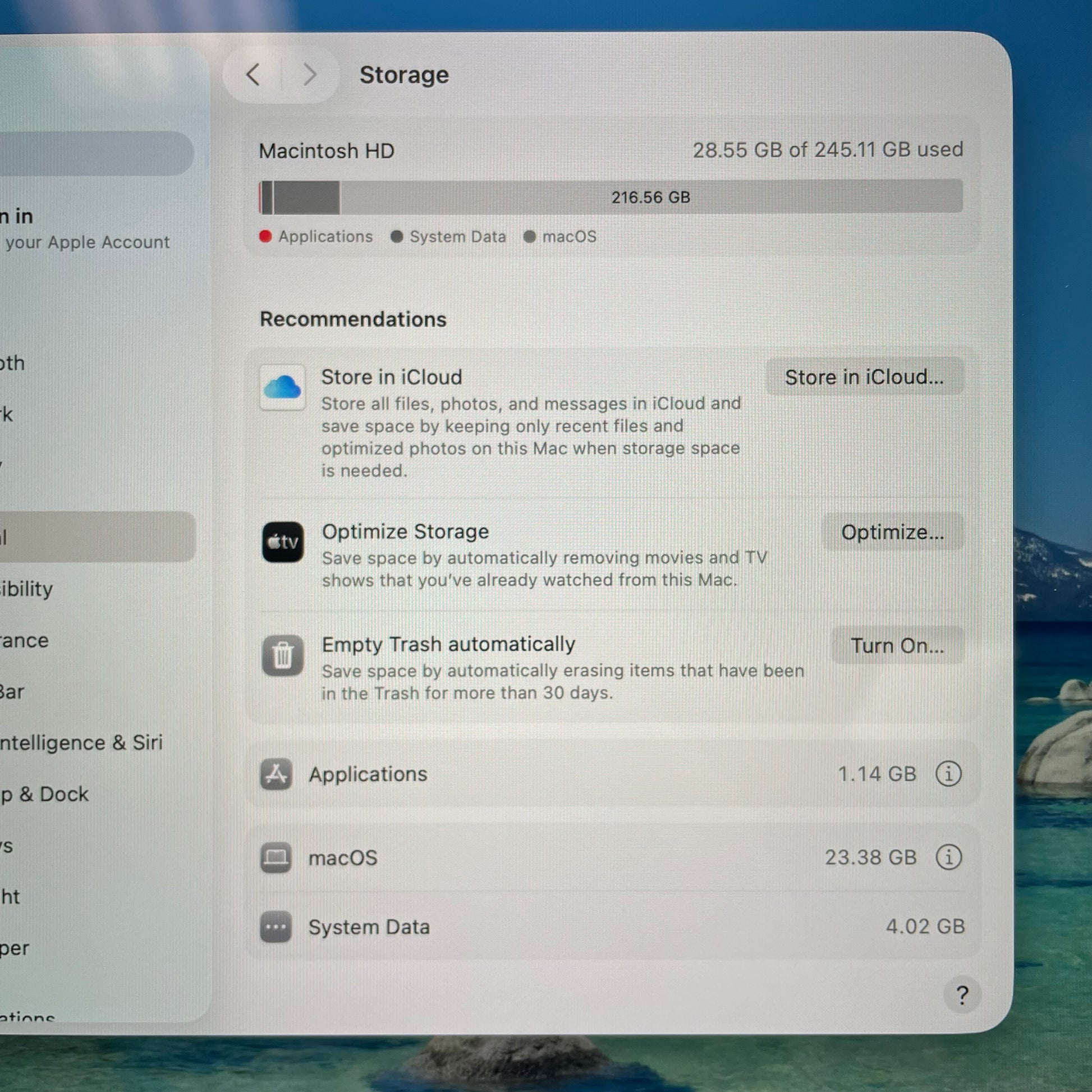The width and height of the screenshot is (1092, 1092).
Task: Sign in with your Apple Account
Action: pyautogui.click(x=85, y=229)
